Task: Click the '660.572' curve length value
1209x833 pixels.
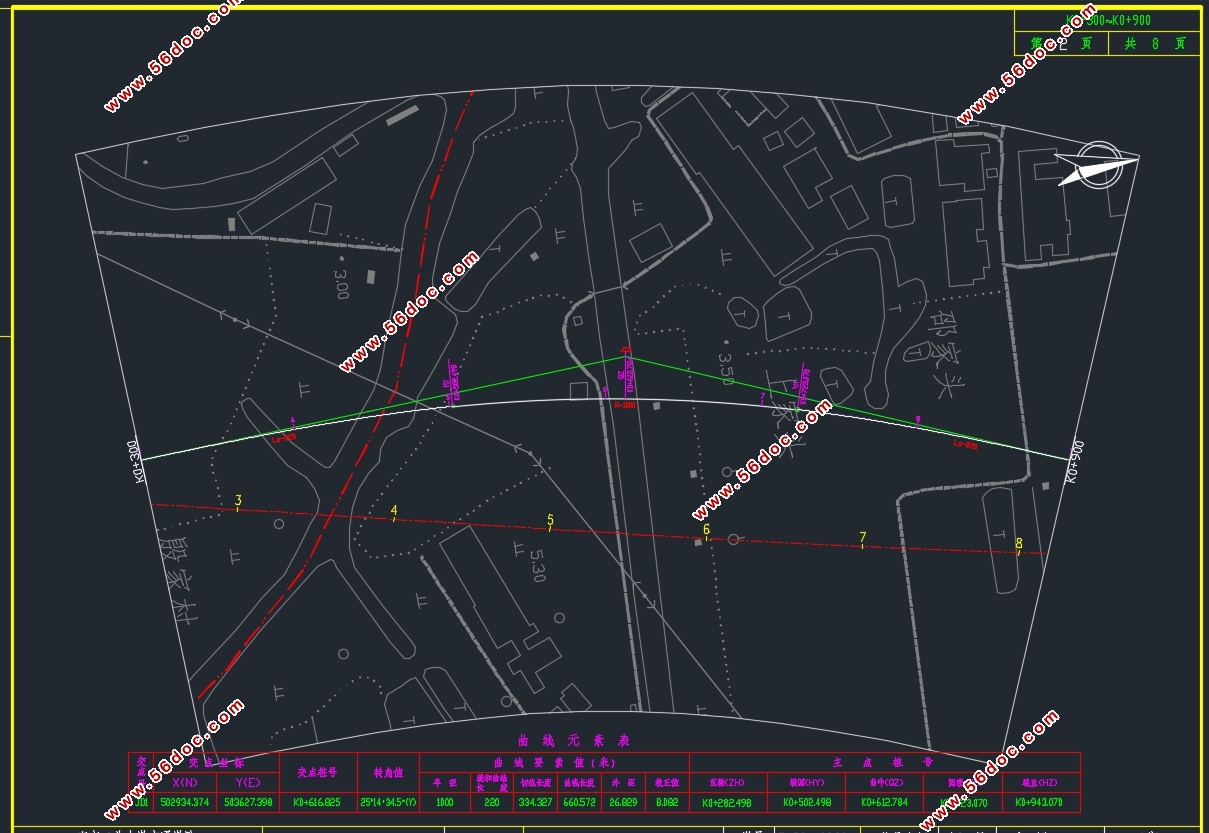Action: [x=579, y=802]
